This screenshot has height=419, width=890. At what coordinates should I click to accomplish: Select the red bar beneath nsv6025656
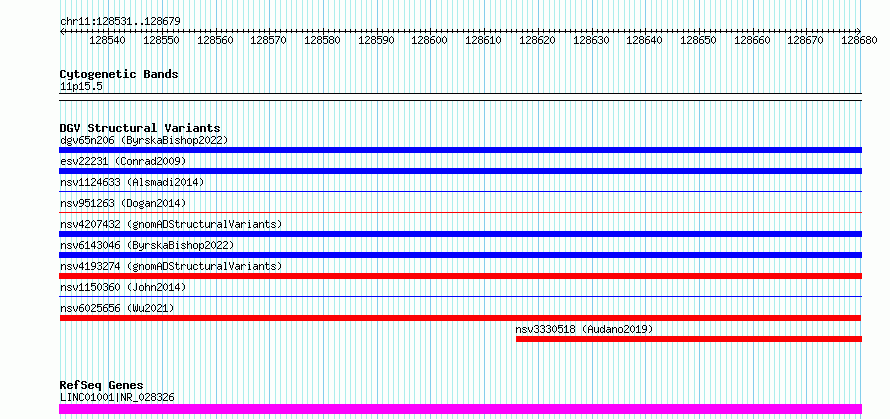pyautogui.click(x=460, y=318)
